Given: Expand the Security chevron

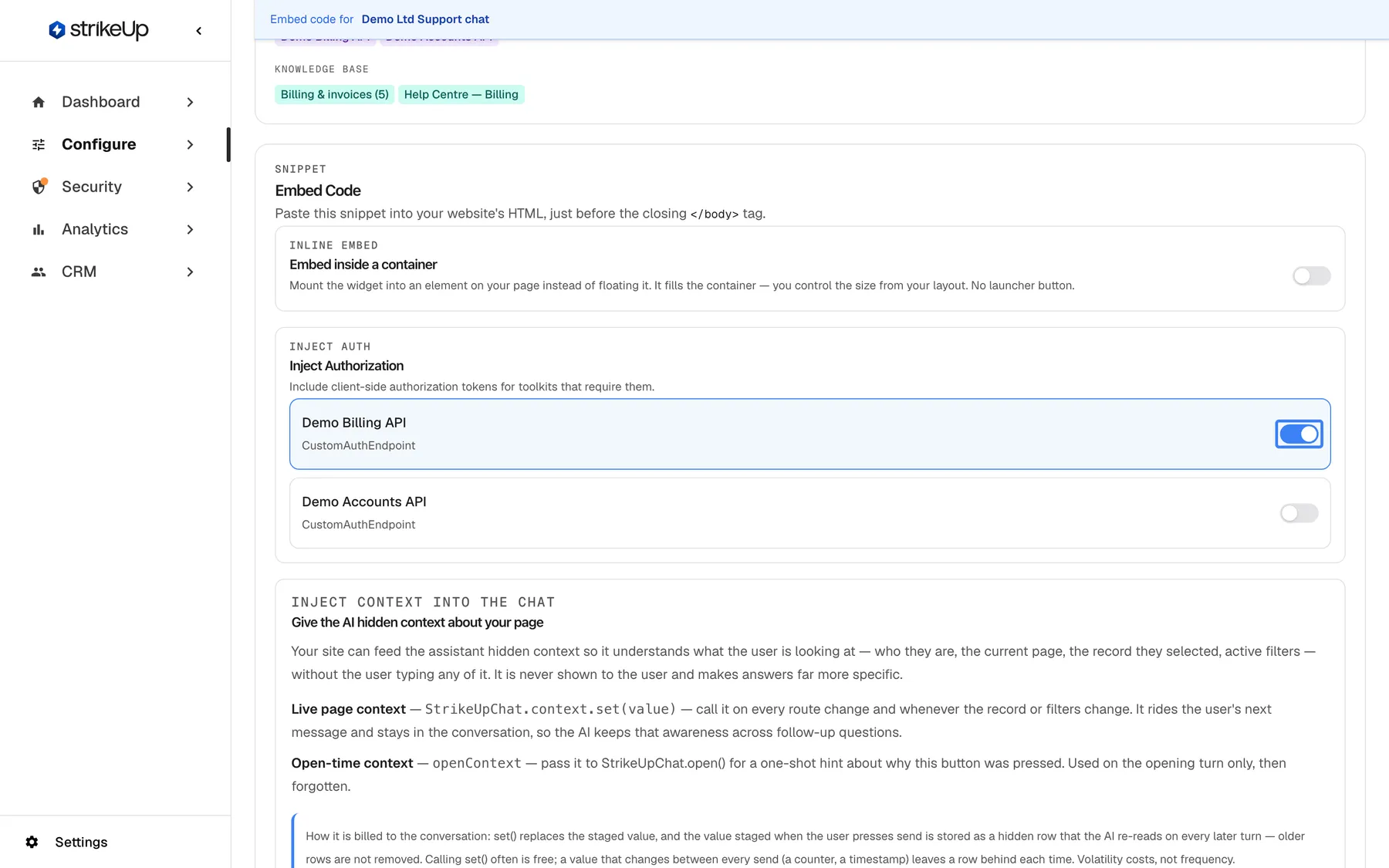Looking at the screenshot, I should pyautogui.click(x=190, y=187).
